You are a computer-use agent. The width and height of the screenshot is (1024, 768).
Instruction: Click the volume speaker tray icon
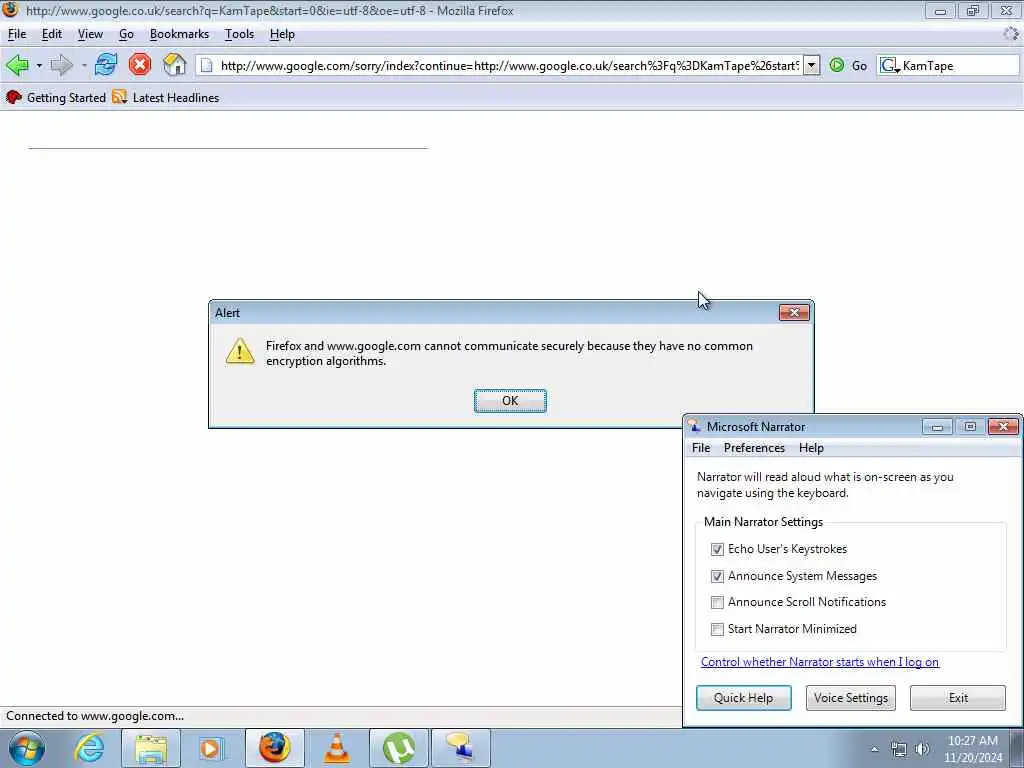tap(922, 749)
